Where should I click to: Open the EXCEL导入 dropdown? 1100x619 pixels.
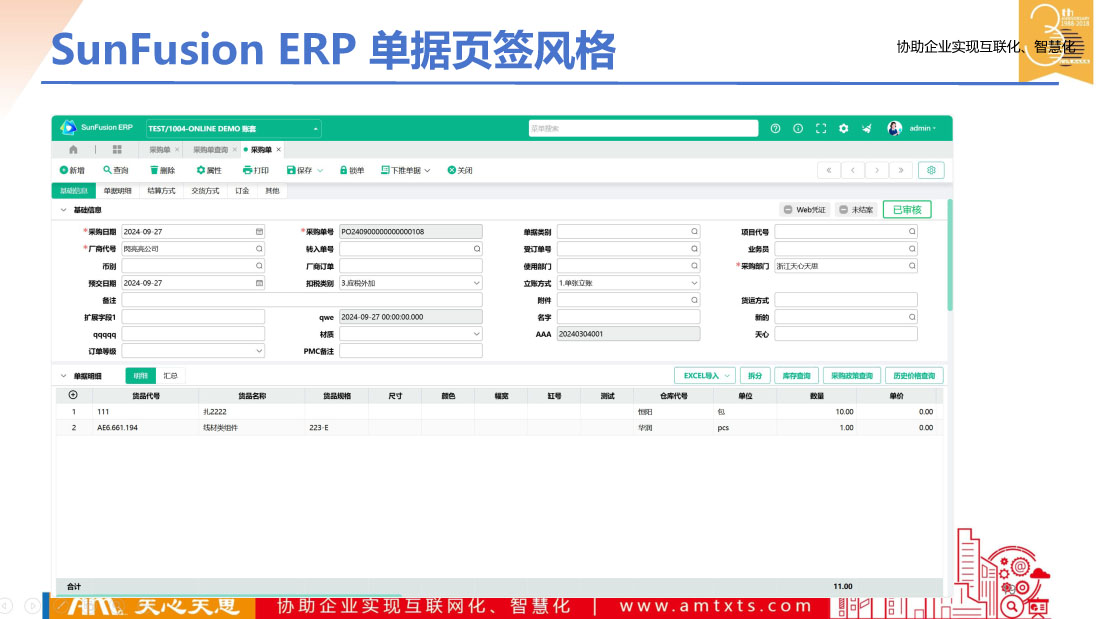click(706, 376)
